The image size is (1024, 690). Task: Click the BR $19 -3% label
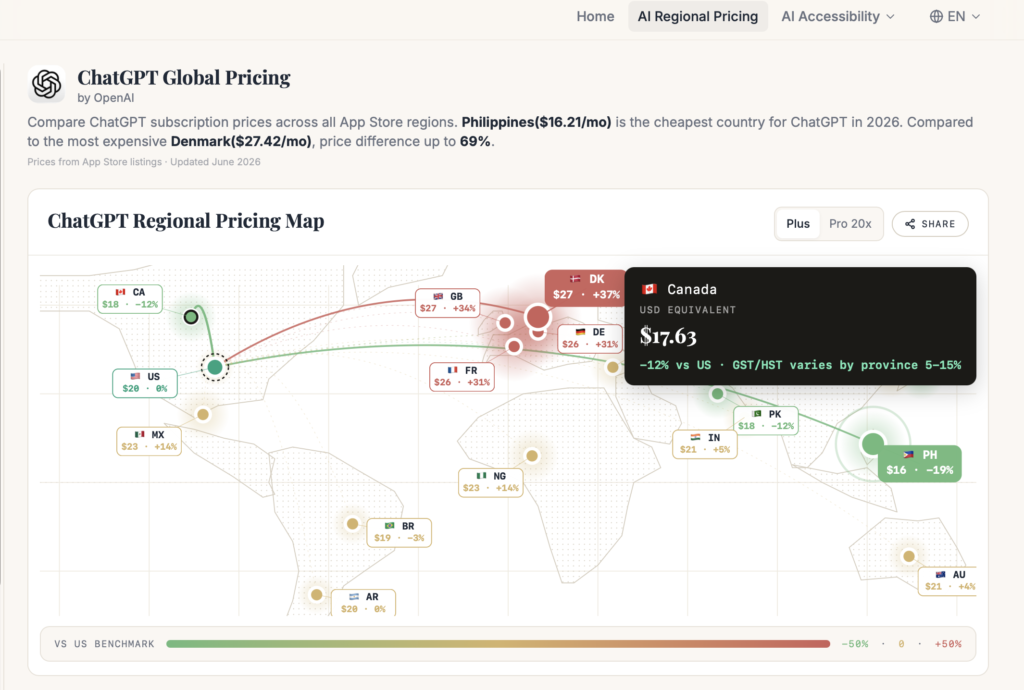tap(399, 533)
